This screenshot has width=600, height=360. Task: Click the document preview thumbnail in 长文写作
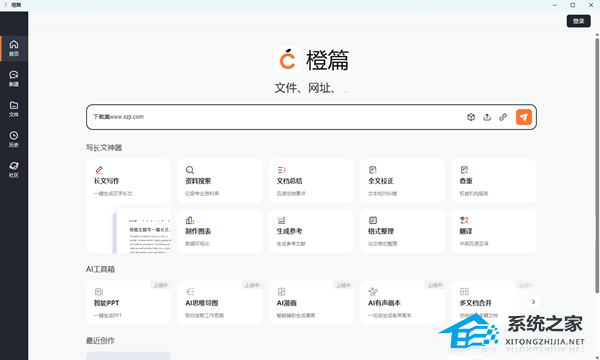pyautogui.click(x=142, y=231)
